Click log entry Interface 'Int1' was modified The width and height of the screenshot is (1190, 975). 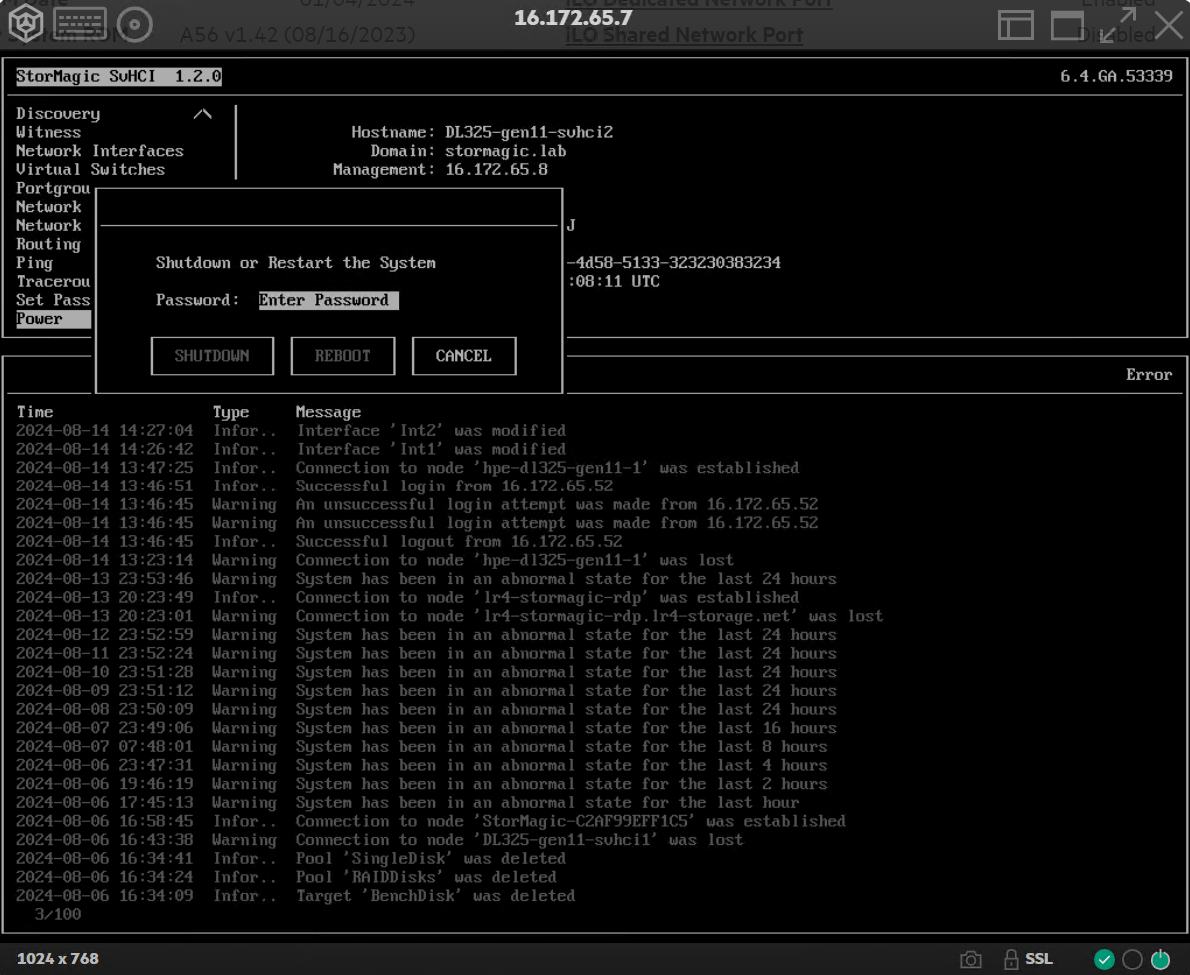431,449
